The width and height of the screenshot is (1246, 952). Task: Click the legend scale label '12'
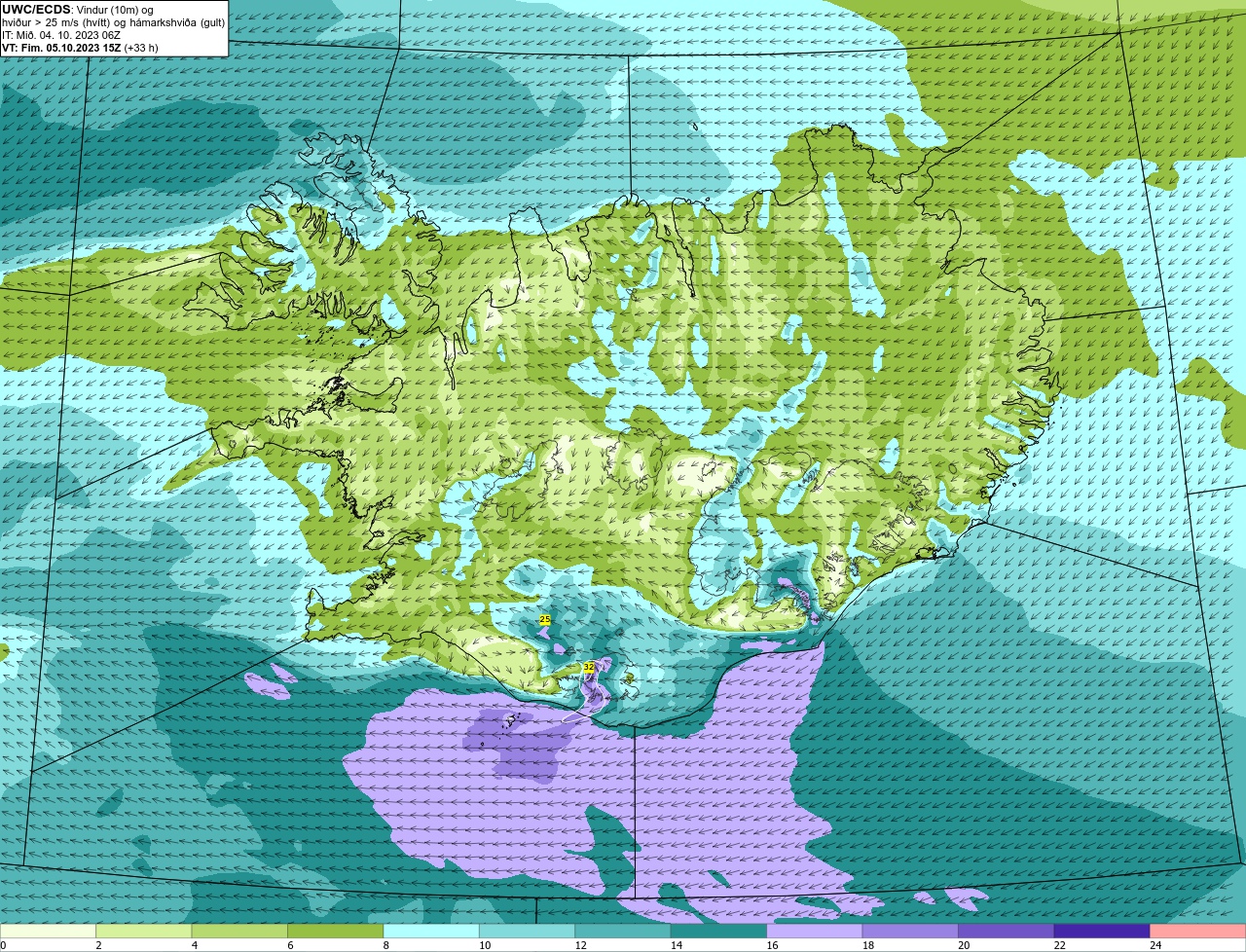click(x=580, y=945)
